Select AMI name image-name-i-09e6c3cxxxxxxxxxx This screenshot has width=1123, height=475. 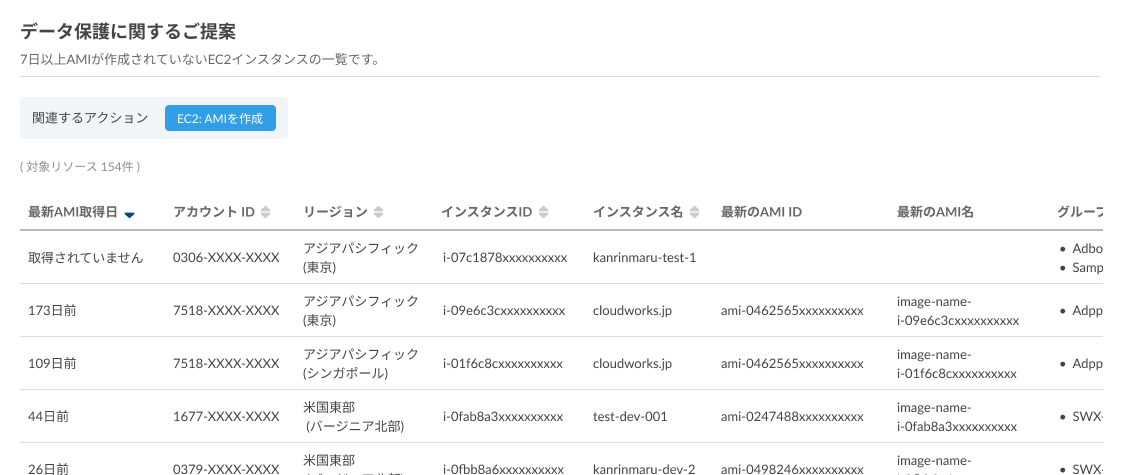[x=957, y=311]
